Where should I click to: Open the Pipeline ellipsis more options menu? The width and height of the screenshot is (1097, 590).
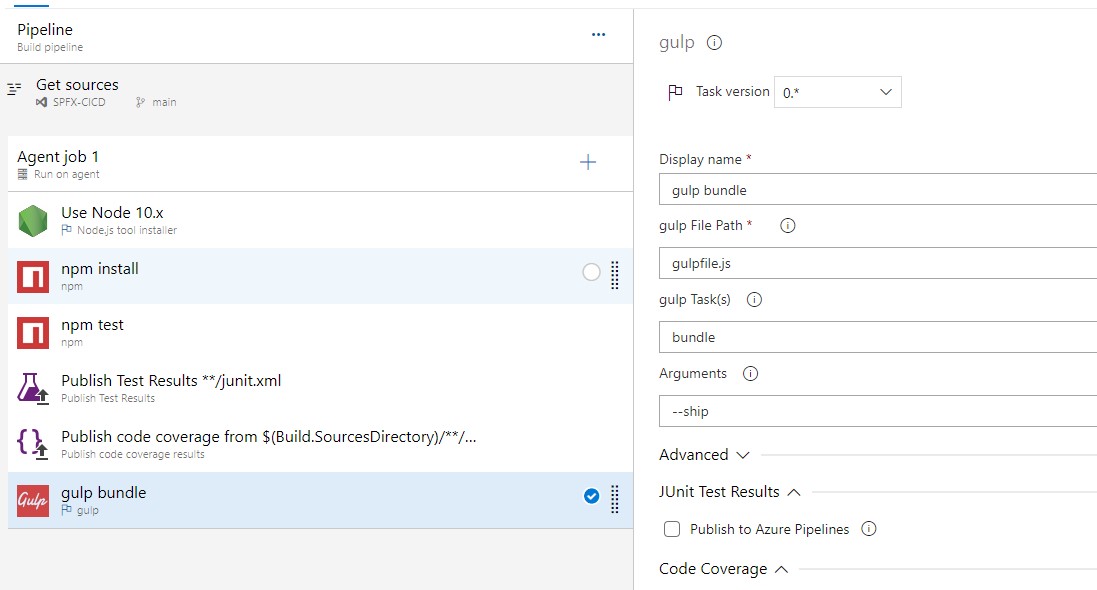click(598, 35)
